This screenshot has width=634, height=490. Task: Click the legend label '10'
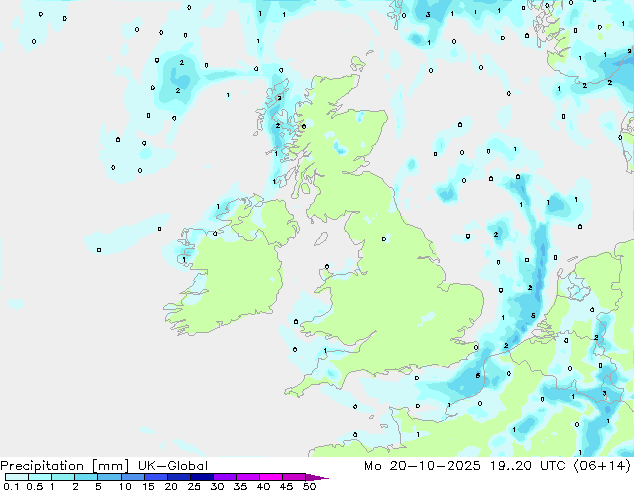tap(125, 486)
